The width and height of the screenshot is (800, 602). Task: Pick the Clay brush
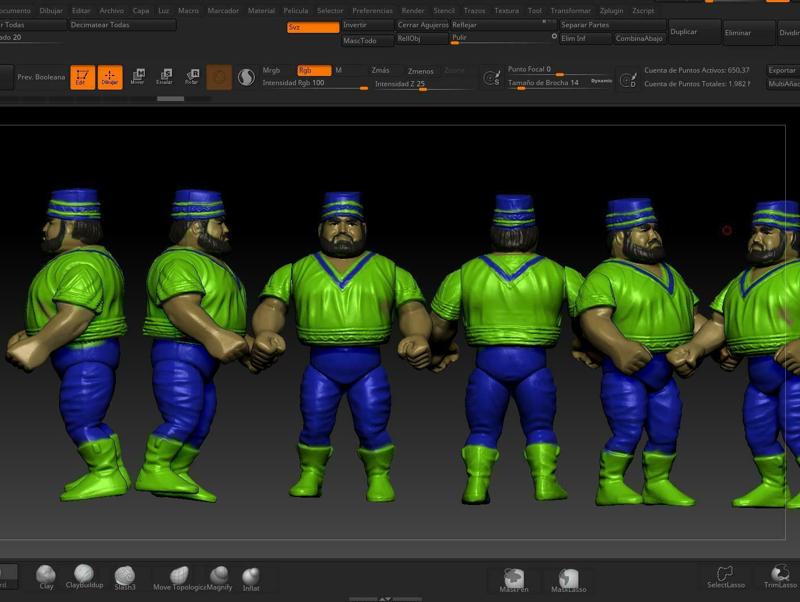pyautogui.click(x=46, y=576)
